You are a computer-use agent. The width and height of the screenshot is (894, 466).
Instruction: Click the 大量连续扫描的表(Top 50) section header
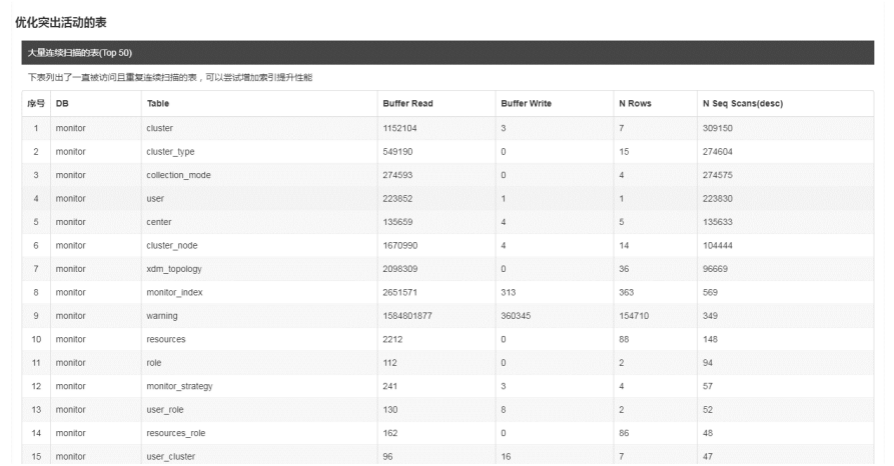448,52
